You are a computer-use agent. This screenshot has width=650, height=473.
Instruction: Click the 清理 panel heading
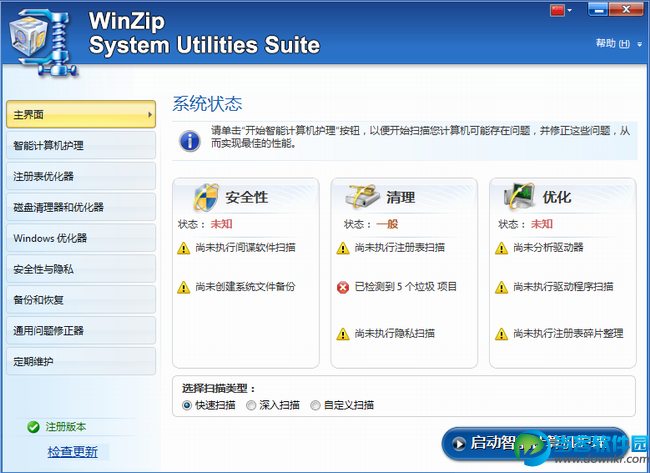[x=400, y=197]
